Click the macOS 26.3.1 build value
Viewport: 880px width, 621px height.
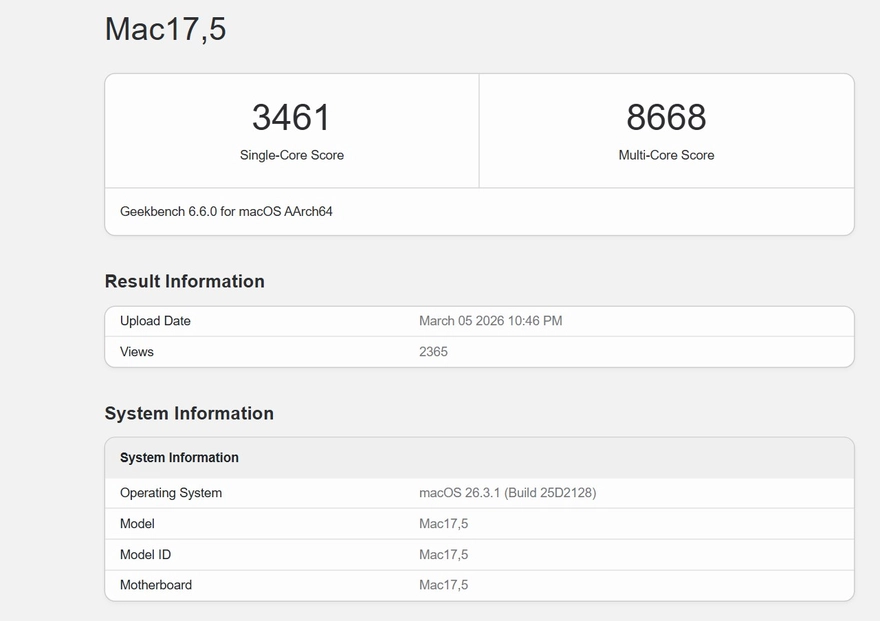pos(507,493)
